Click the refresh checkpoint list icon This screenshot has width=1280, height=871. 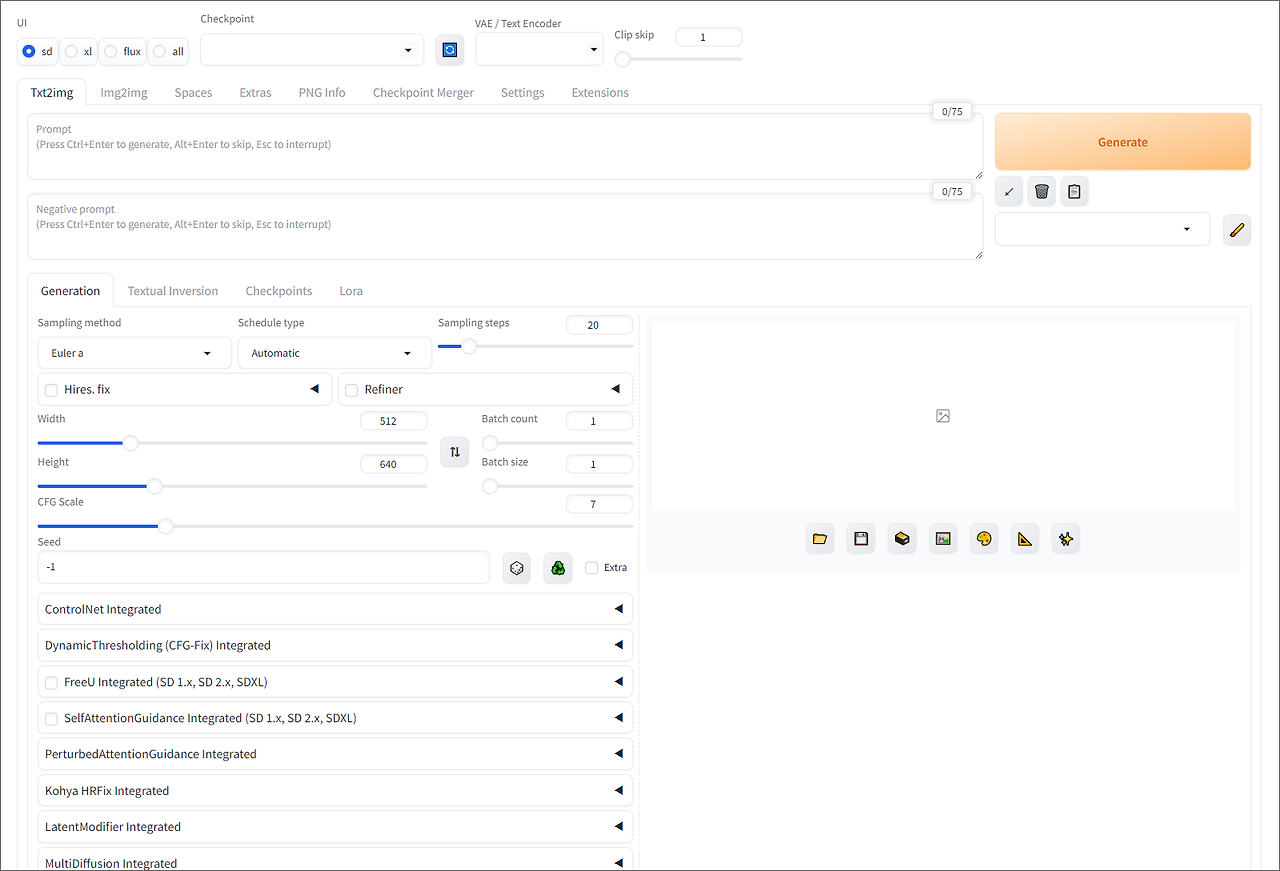coord(450,49)
